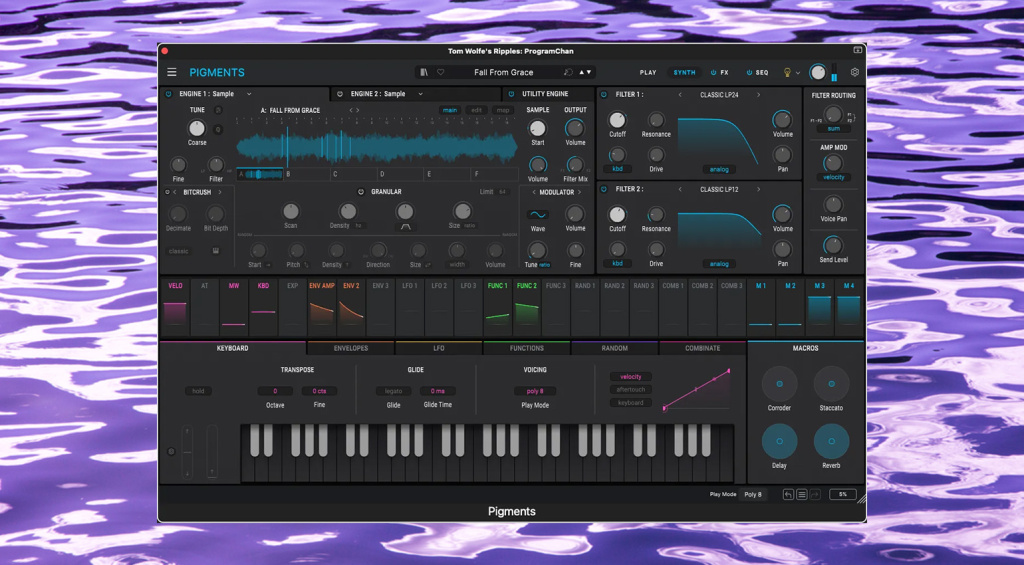Click Filter 1 analog mode button
The image size is (1024, 565).
(719, 170)
